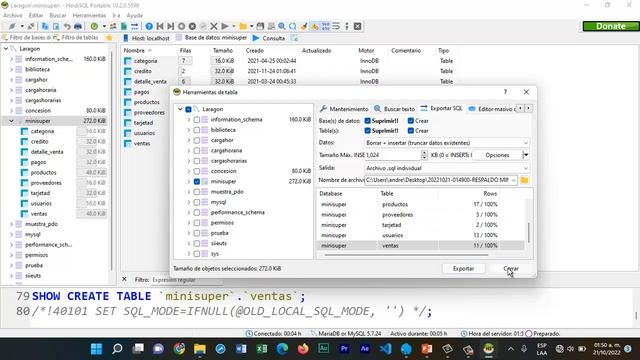Select the ventas row in the export results
The width and height of the screenshot is (640, 360).
[420, 246]
